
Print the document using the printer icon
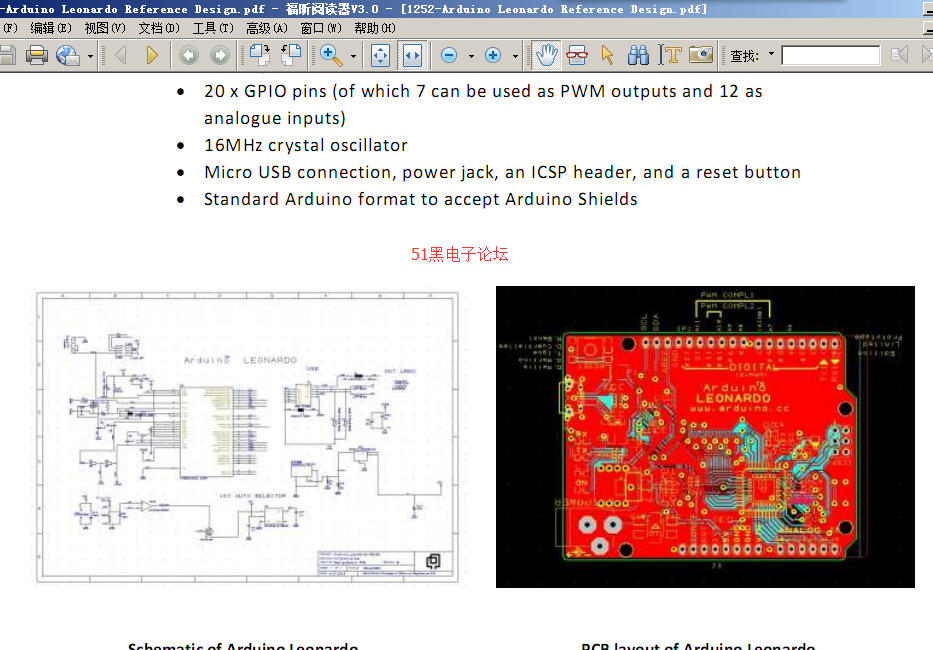pyautogui.click(x=36, y=55)
